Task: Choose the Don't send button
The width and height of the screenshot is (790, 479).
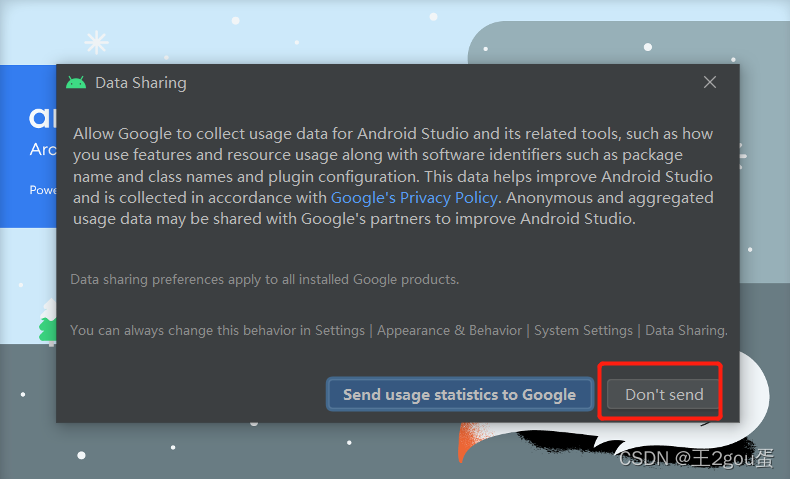Action: point(664,394)
